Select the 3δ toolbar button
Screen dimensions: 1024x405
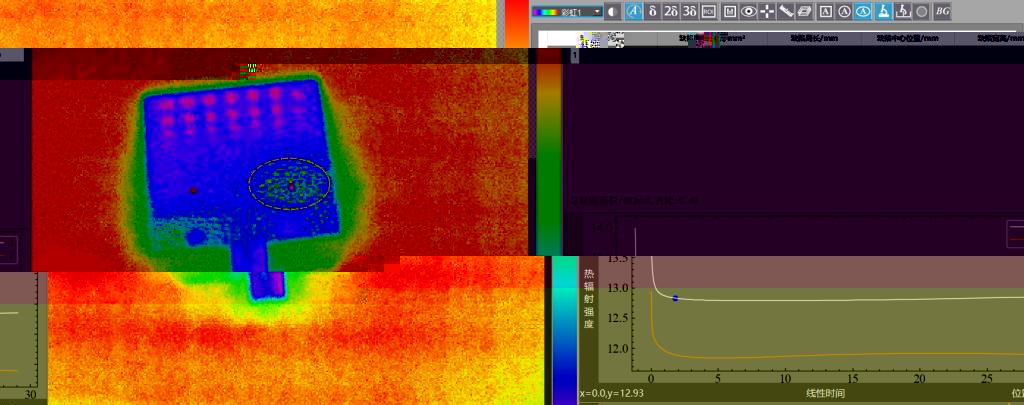click(689, 11)
